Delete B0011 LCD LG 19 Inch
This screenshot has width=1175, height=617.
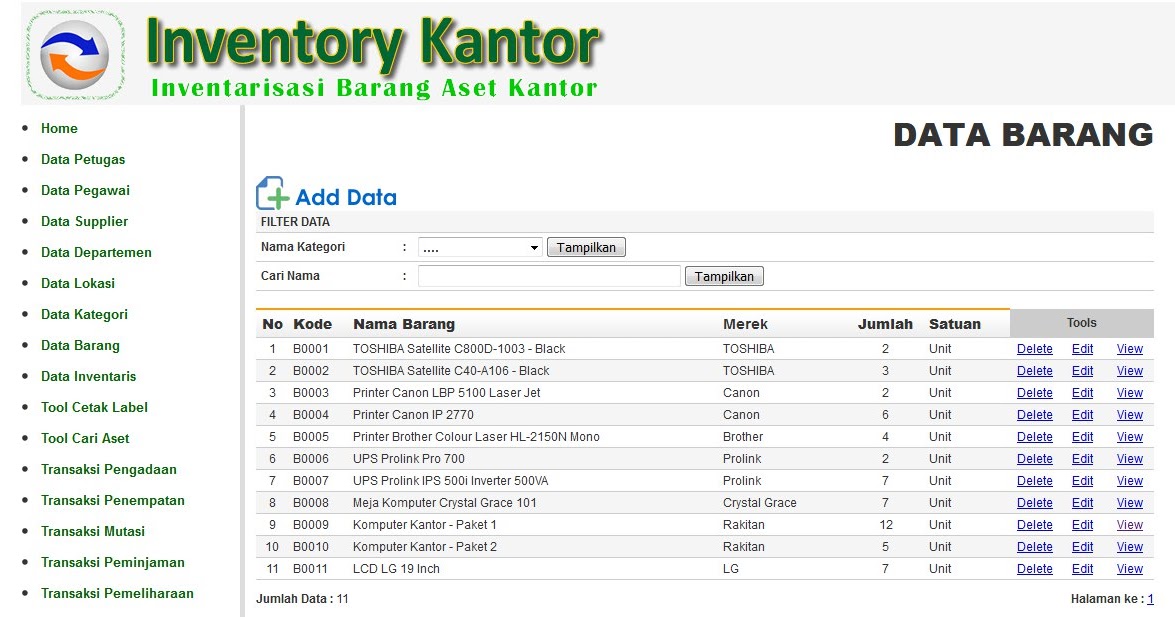point(1035,568)
